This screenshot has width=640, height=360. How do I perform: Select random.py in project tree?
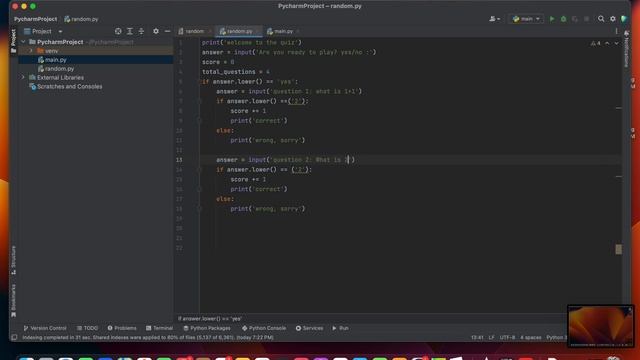(x=96, y=69)
